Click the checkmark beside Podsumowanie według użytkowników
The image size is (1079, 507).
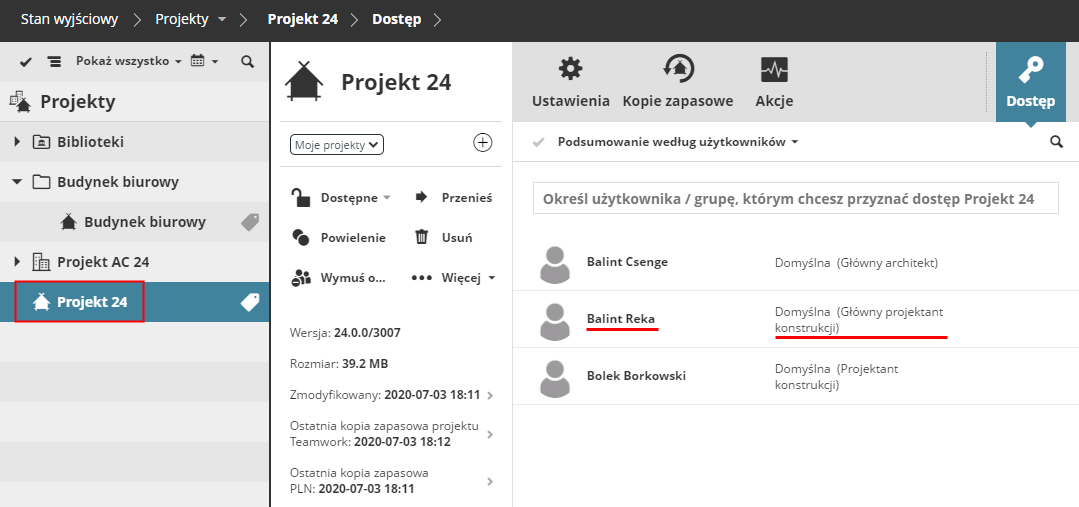(539, 142)
